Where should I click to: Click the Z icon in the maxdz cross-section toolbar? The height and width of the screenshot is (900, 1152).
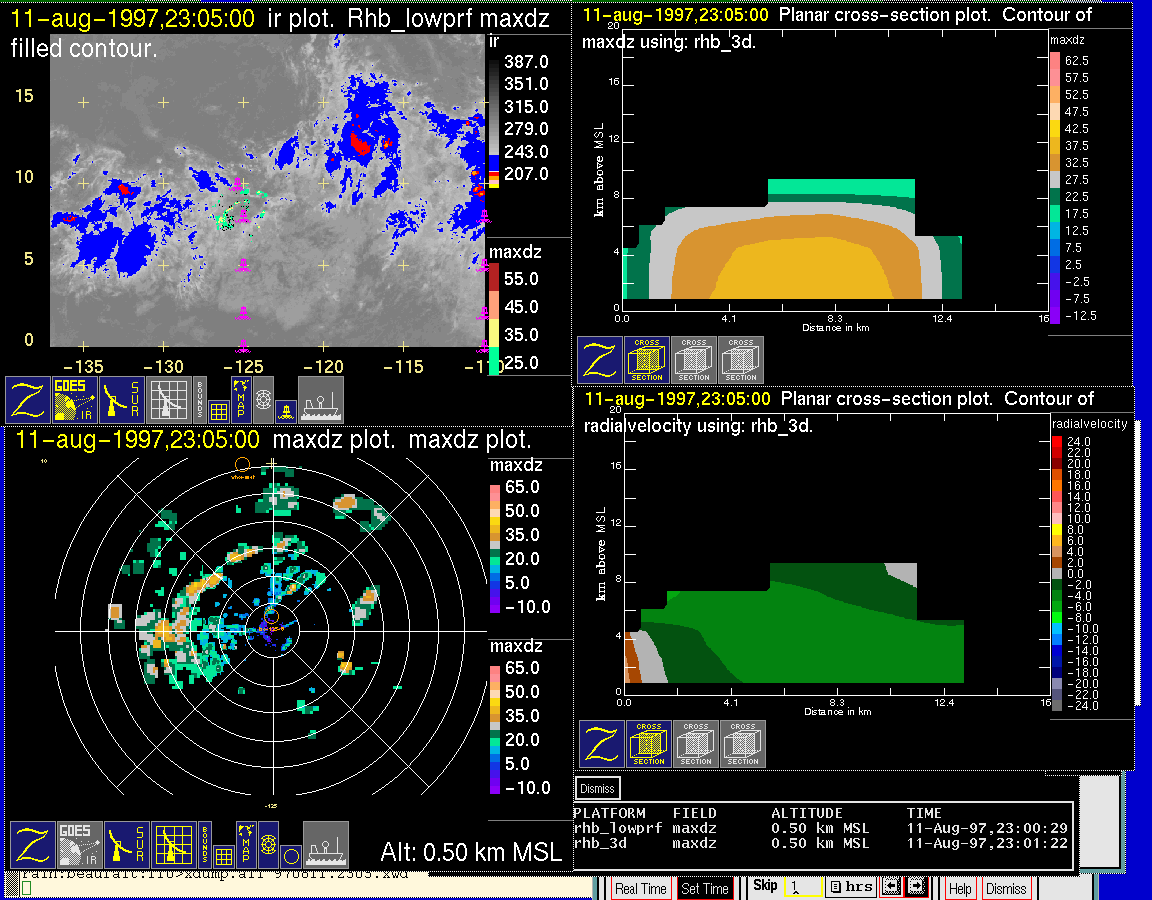tap(600, 360)
